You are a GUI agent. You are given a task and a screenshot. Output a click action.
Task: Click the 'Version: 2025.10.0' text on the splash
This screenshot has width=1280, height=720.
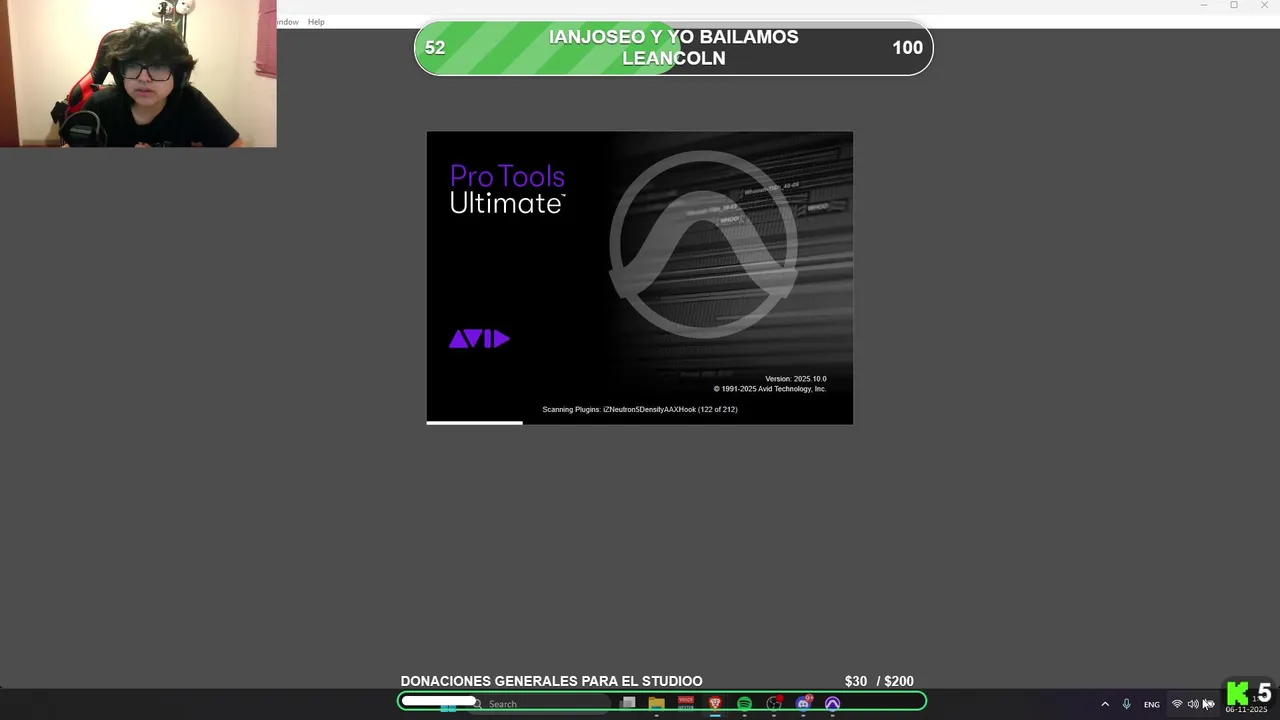point(796,379)
